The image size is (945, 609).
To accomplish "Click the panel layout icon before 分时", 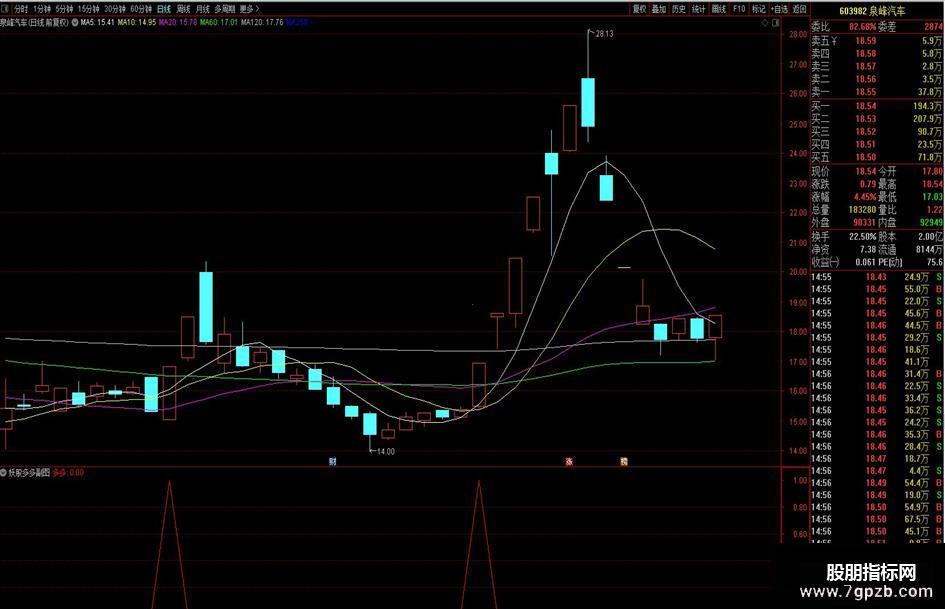I will click(5, 9).
